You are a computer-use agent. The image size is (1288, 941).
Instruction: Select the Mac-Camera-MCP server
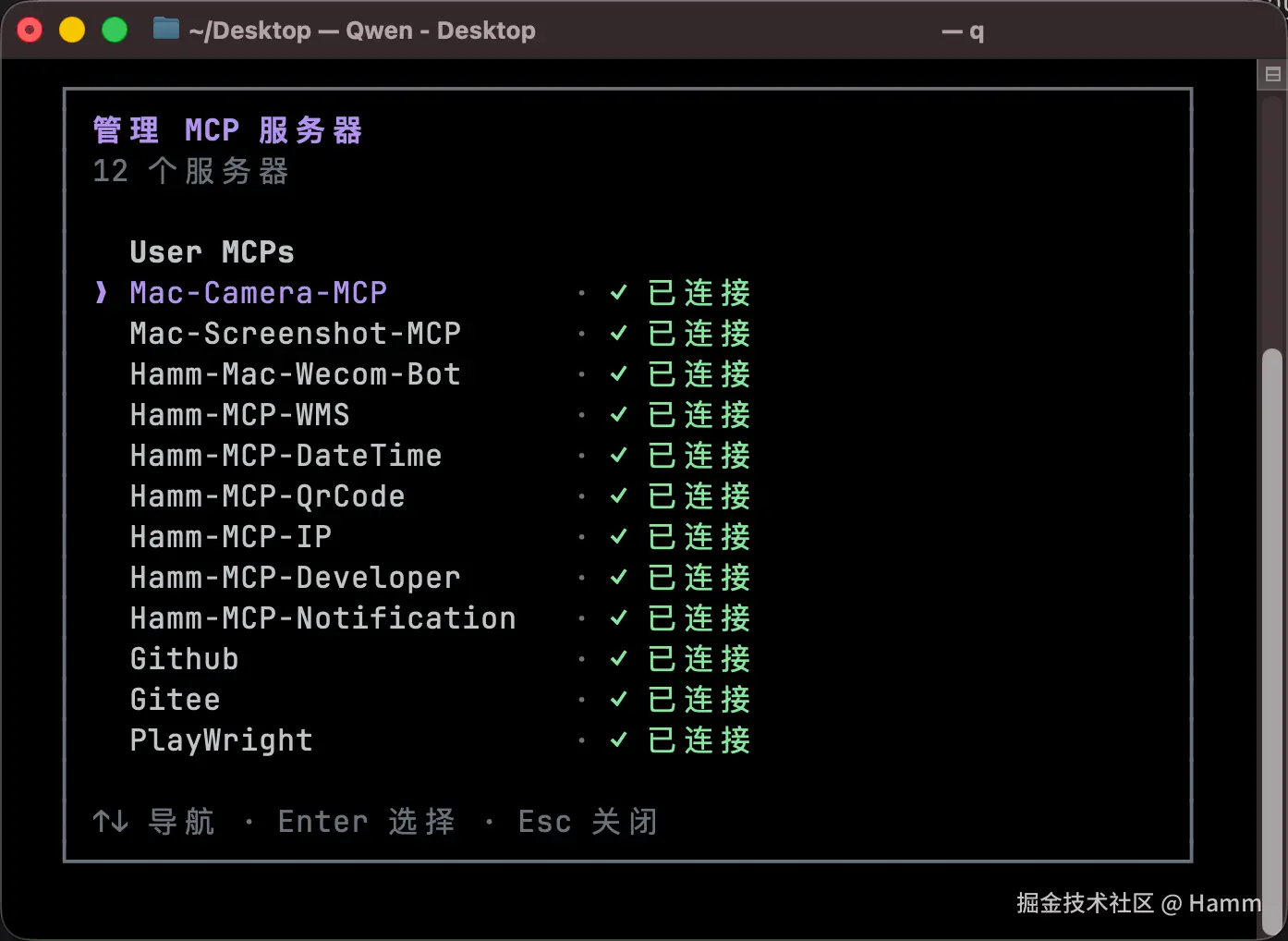[x=258, y=293]
